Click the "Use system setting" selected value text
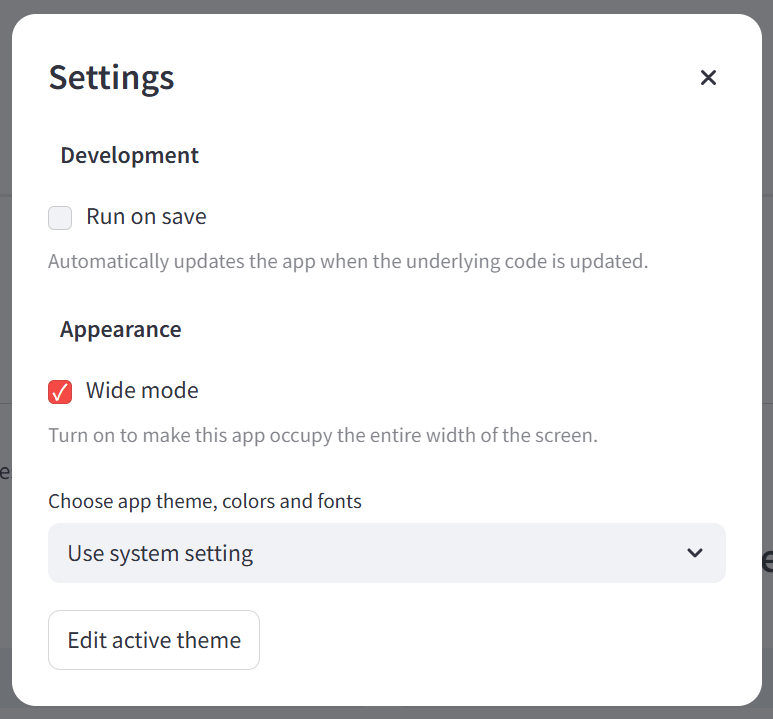Viewport: 773px width, 719px height. (x=160, y=553)
